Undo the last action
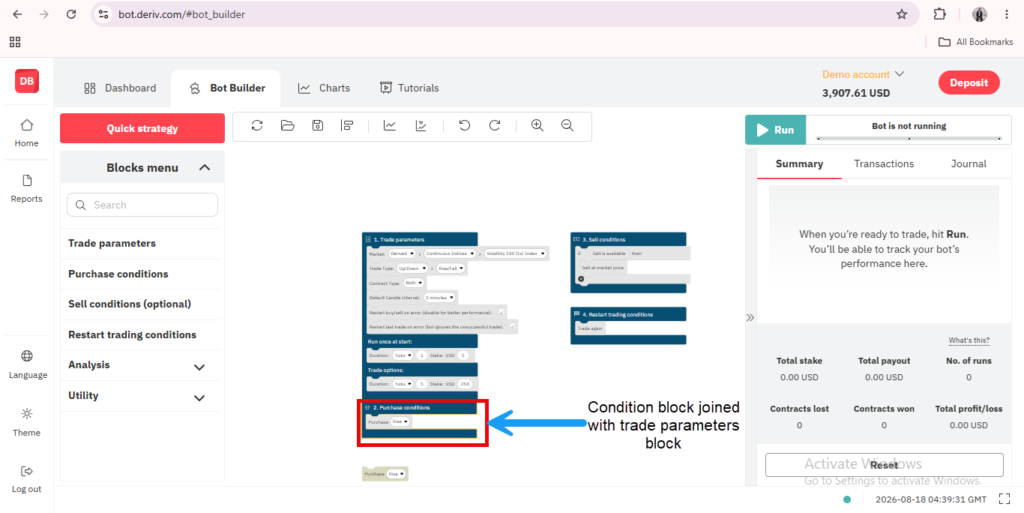1024x513 pixels. coord(464,126)
